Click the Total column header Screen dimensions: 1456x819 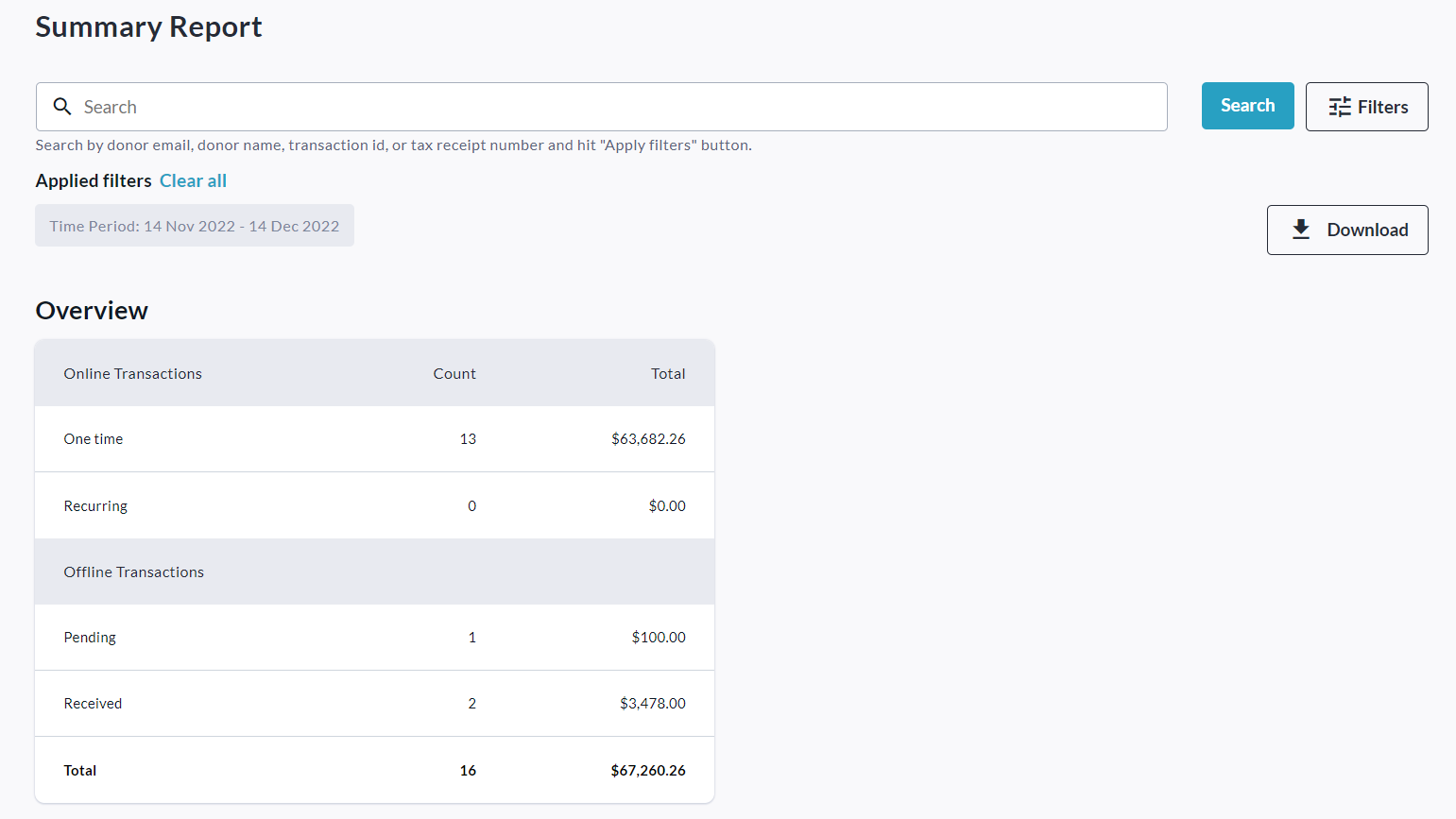click(x=668, y=373)
